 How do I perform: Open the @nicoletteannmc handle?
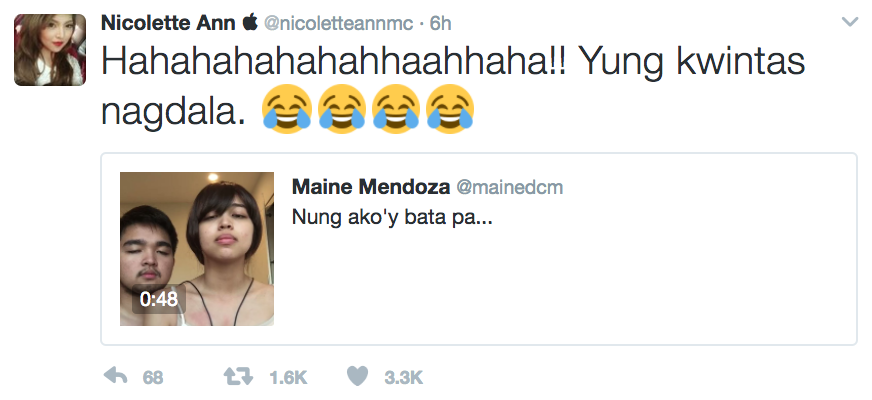pyautogui.click(x=333, y=22)
